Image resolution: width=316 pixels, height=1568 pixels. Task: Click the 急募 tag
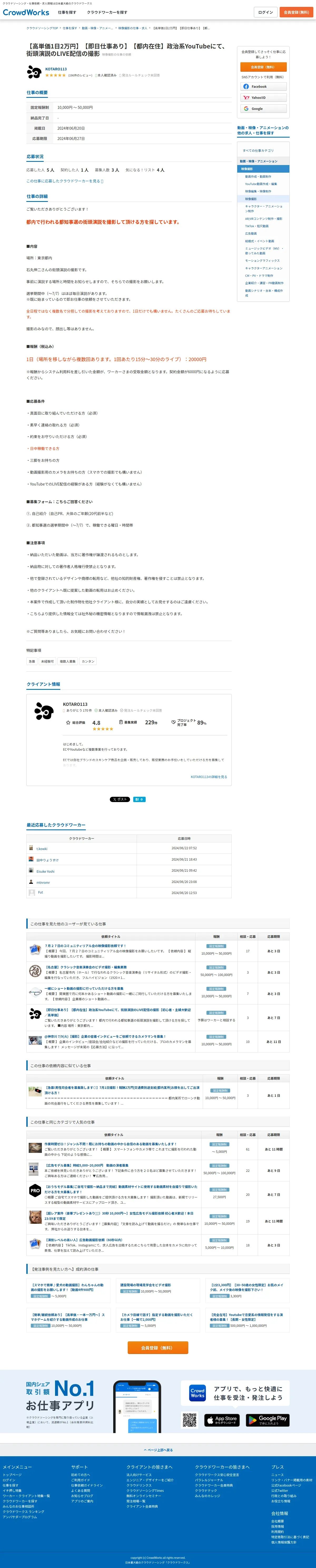(x=32, y=661)
